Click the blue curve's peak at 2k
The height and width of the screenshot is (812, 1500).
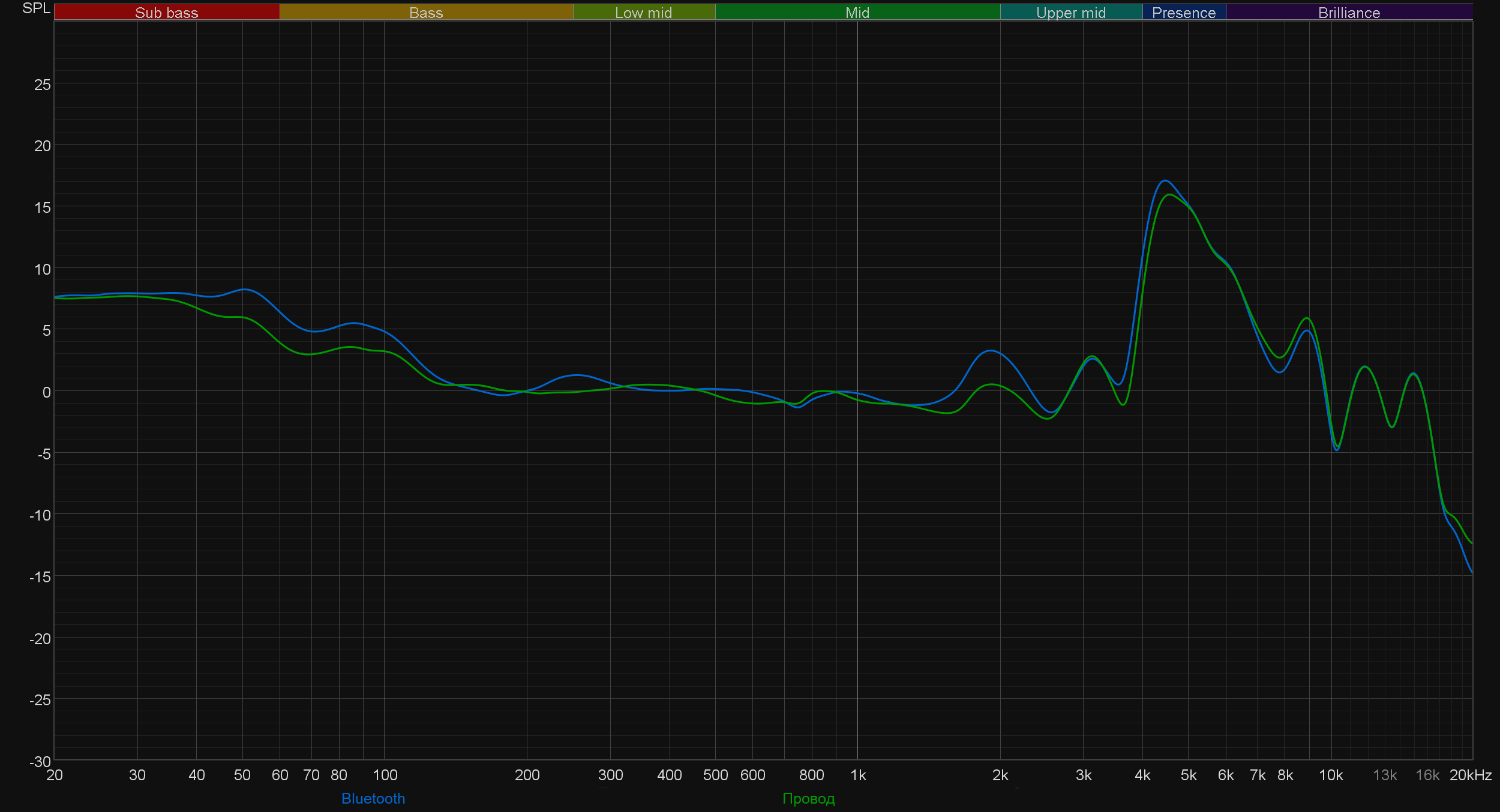[x=991, y=351]
